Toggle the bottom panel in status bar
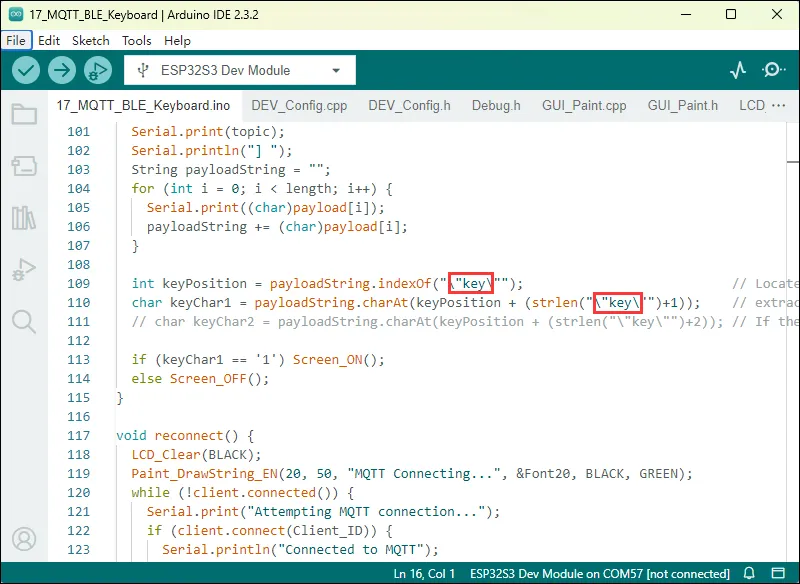This screenshot has width=800, height=584. (x=779, y=574)
